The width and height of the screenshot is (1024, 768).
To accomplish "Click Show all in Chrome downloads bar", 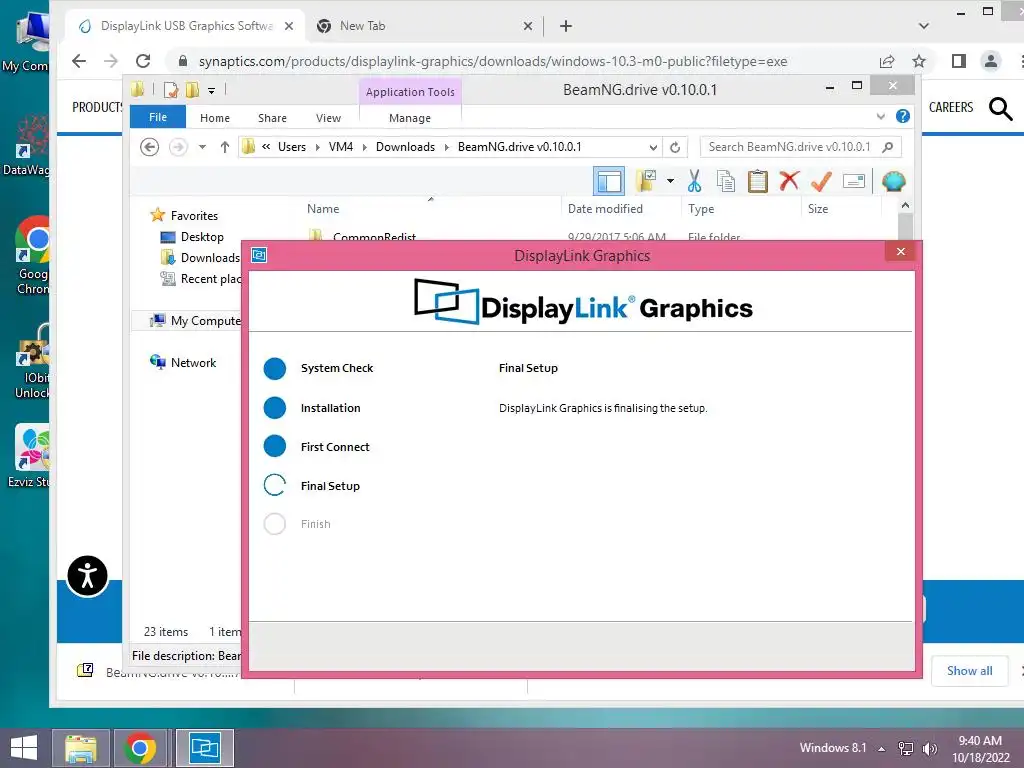I will point(969,671).
